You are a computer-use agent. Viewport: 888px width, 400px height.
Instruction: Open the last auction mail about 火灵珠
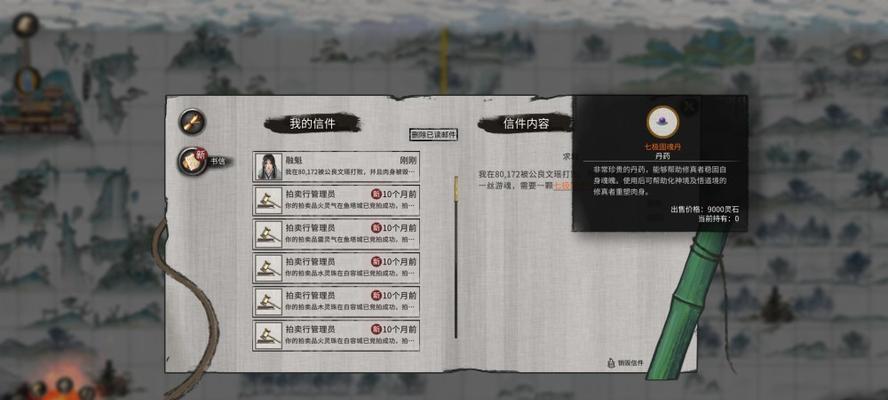tap(336, 335)
